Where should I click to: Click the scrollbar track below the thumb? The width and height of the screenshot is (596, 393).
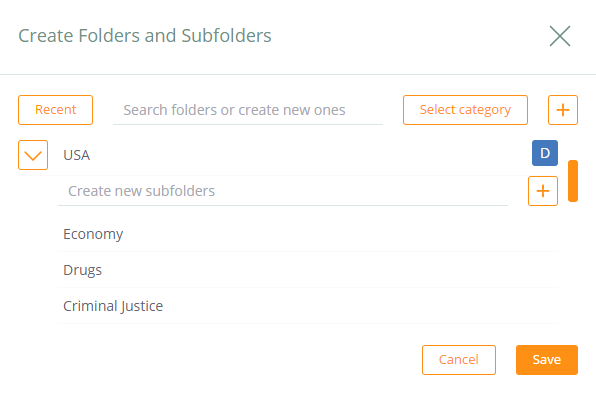pyautogui.click(x=573, y=262)
